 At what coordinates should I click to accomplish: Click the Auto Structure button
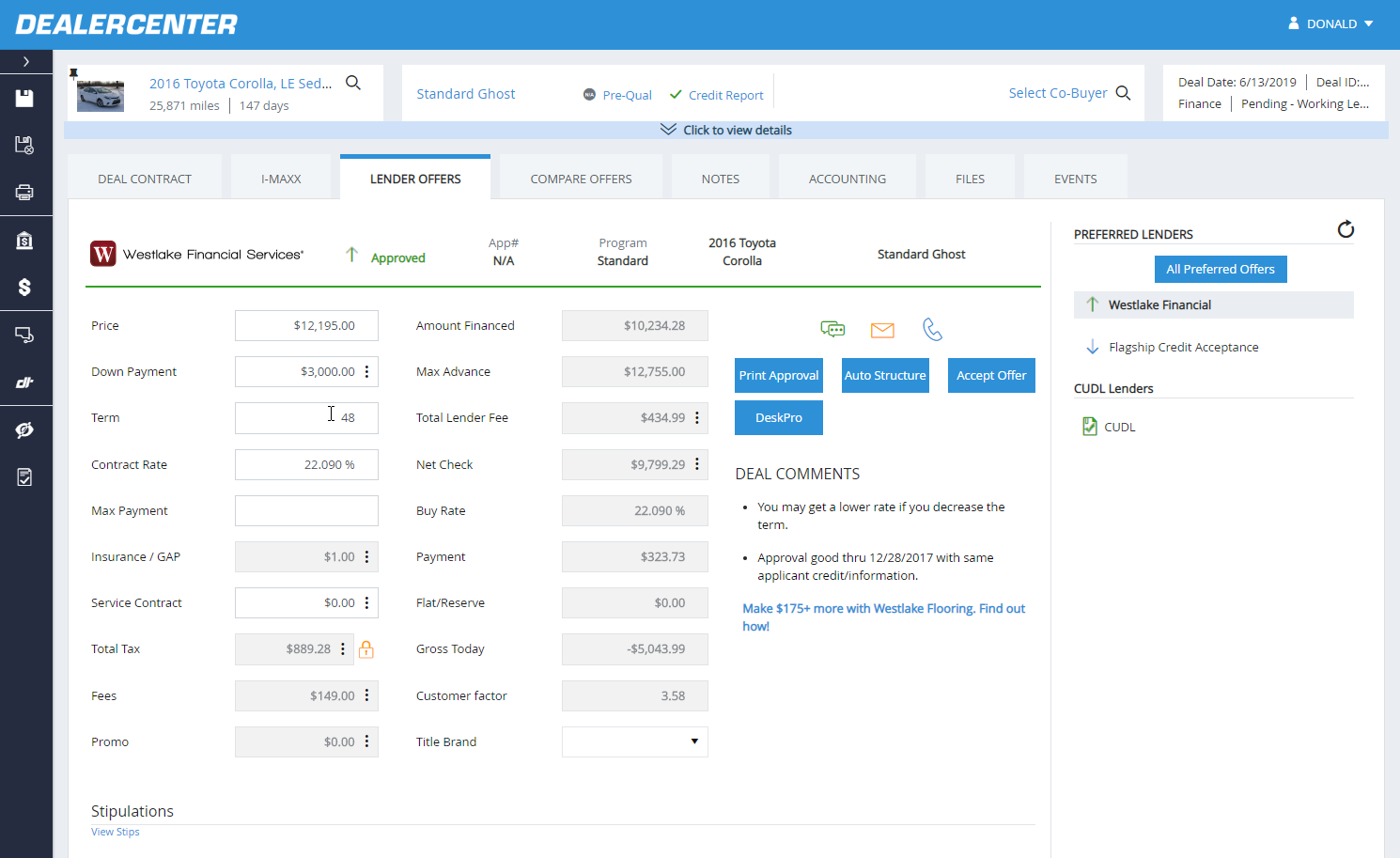click(x=885, y=375)
